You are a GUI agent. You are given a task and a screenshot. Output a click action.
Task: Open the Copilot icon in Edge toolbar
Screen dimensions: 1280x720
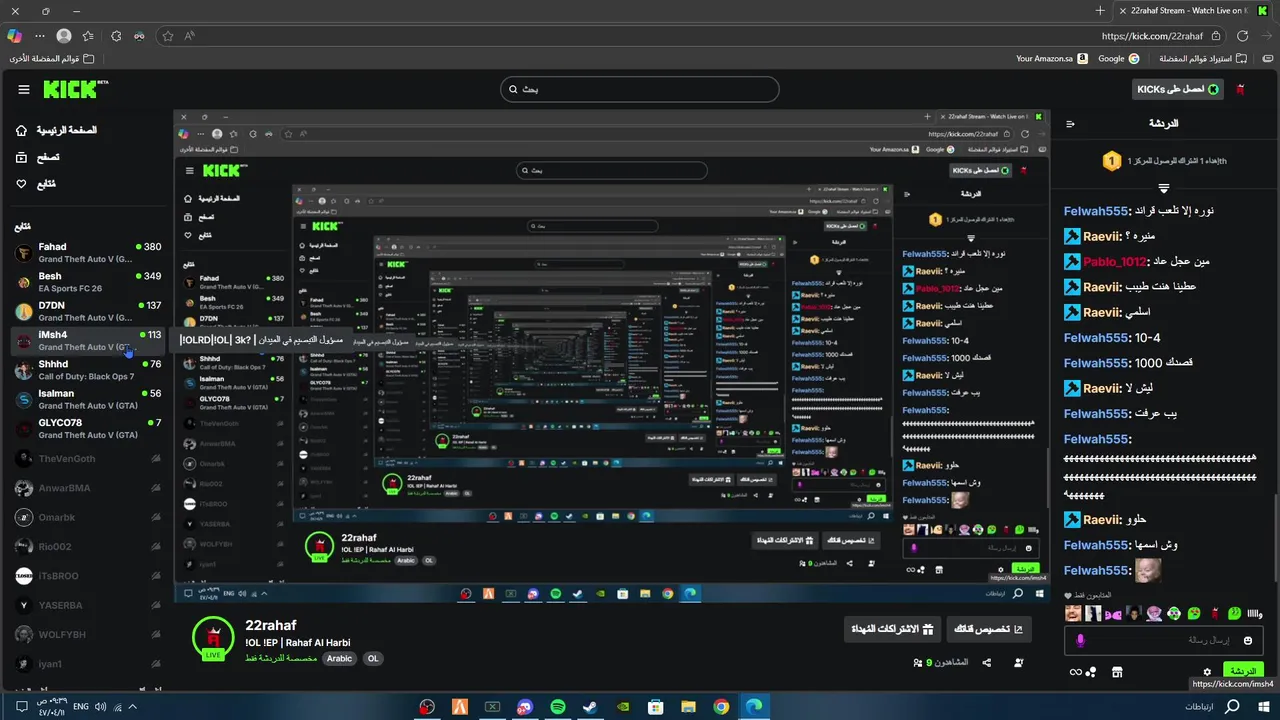[x=14, y=36]
